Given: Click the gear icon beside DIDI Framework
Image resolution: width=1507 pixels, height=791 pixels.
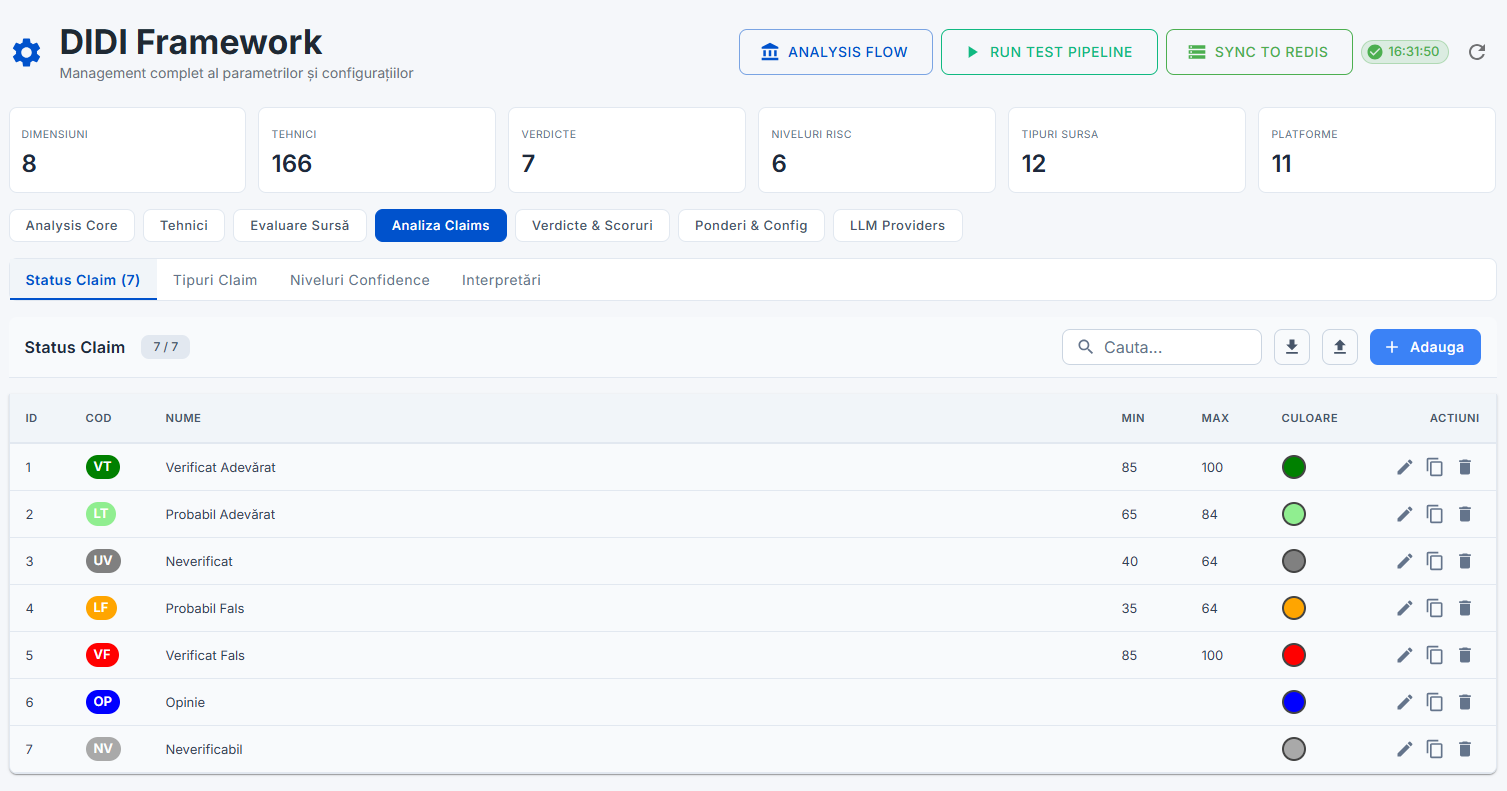Looking at the screenshot, I should (x=27, y=53).
